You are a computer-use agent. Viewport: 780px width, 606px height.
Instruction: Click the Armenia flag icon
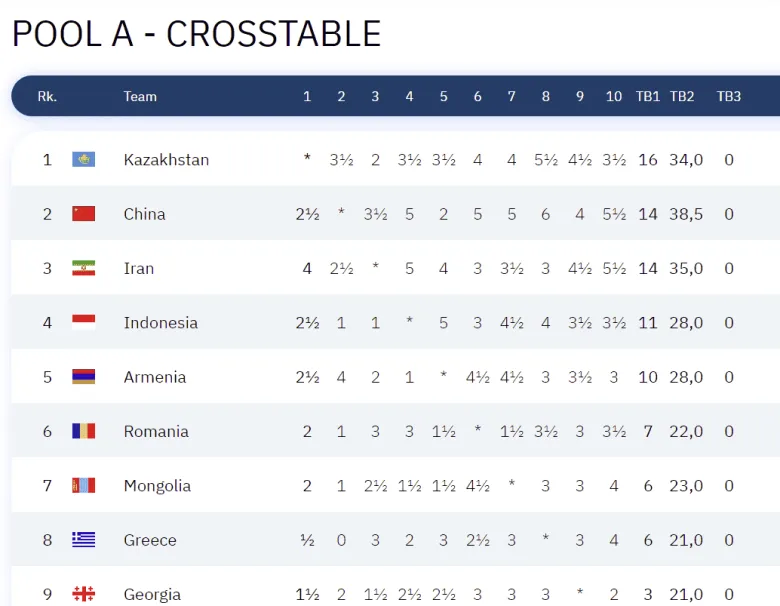[84, 377]
